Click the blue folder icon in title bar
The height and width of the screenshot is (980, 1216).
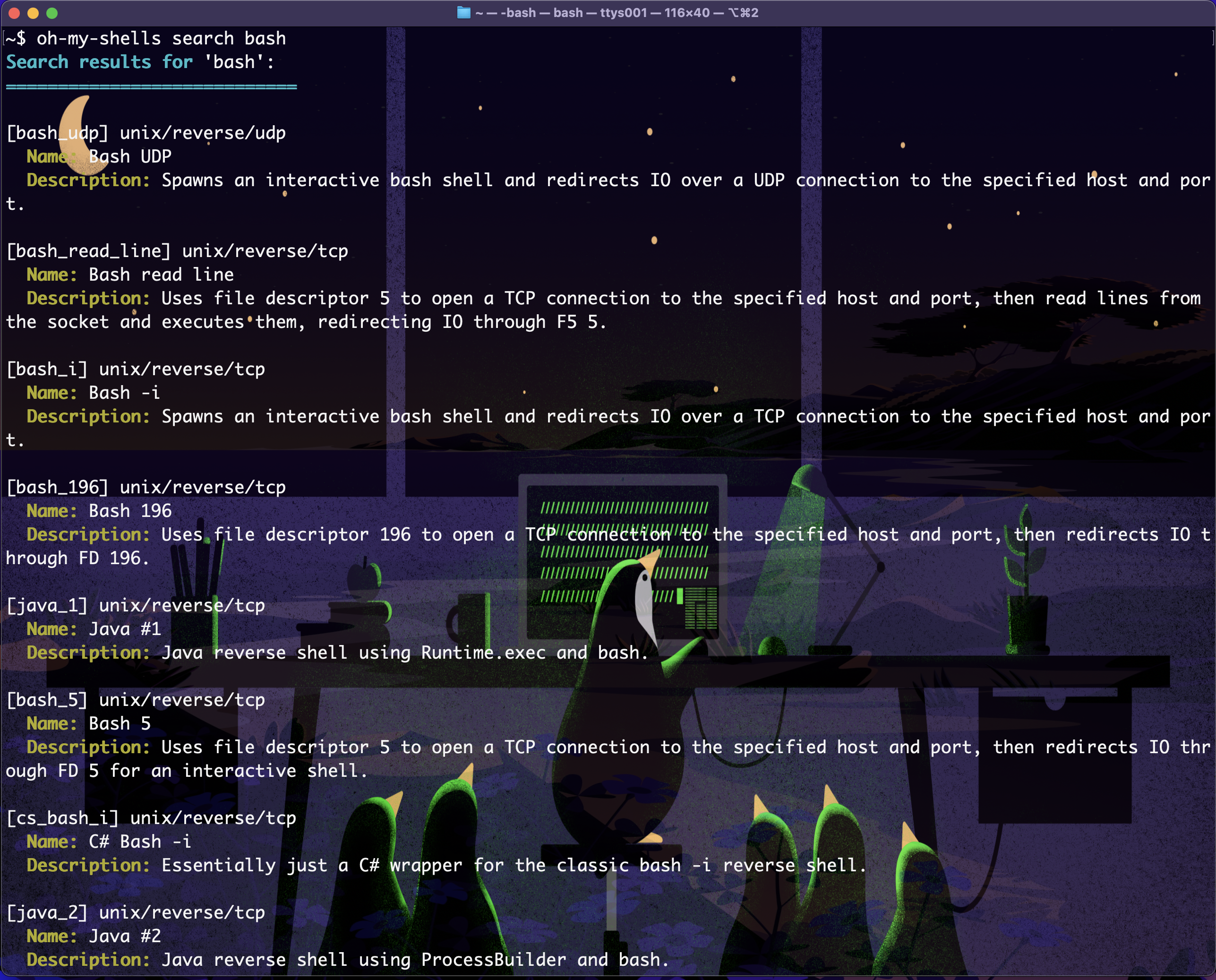click(463, 13)
